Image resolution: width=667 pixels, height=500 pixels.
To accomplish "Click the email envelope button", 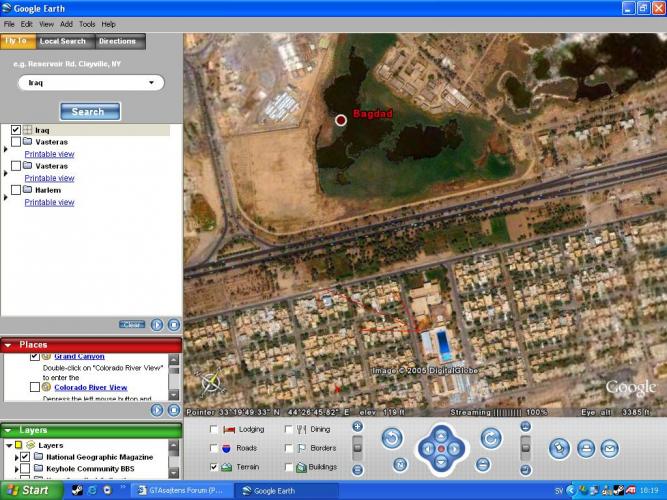I will pos(610,449).
